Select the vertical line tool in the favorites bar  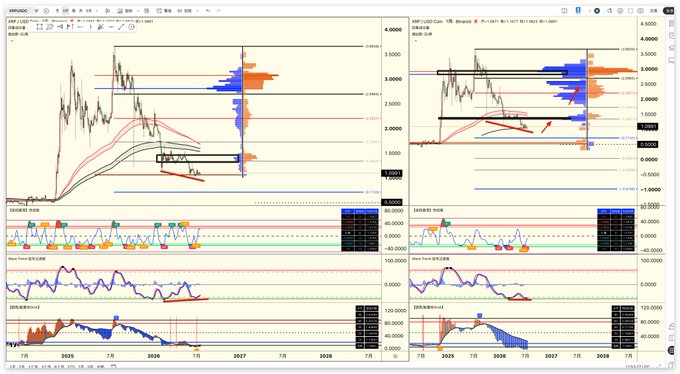tap(91, 27)
